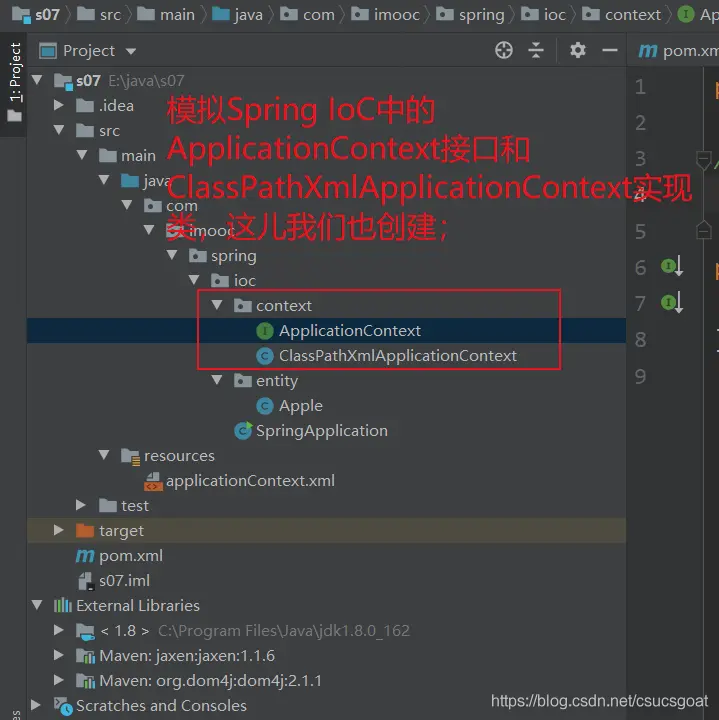This screenshot has width=719, height=720.
Task: Expand the target folder
Action: 60,531
